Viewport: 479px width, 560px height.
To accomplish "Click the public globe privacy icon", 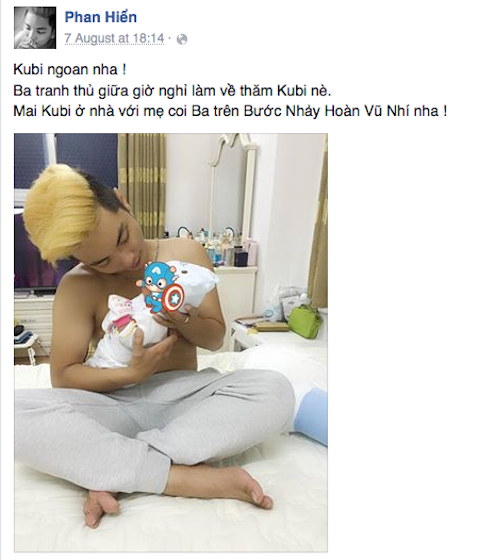I will pyautogui.click(x=182, y=39).
